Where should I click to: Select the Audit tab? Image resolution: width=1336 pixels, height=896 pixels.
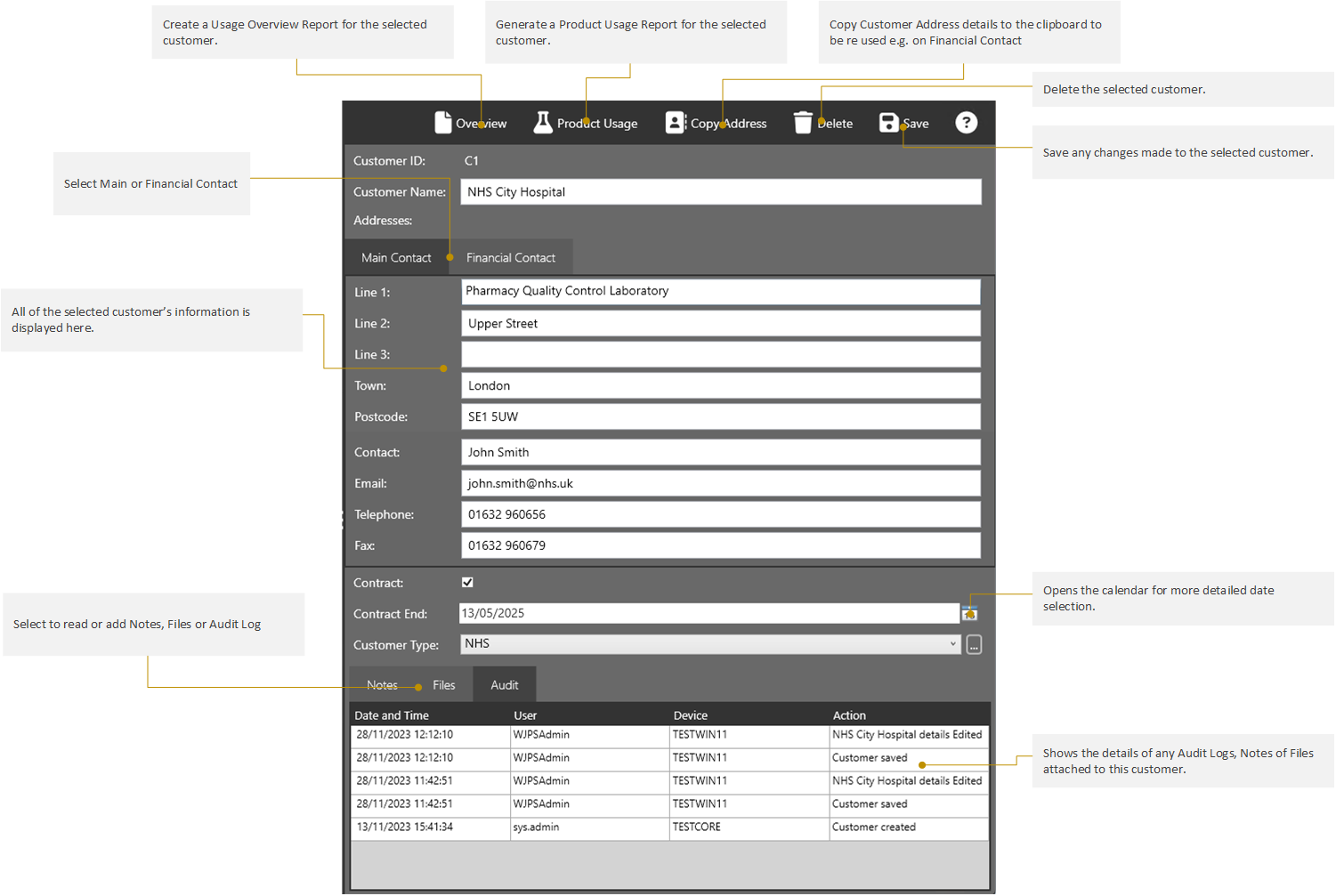505,685
